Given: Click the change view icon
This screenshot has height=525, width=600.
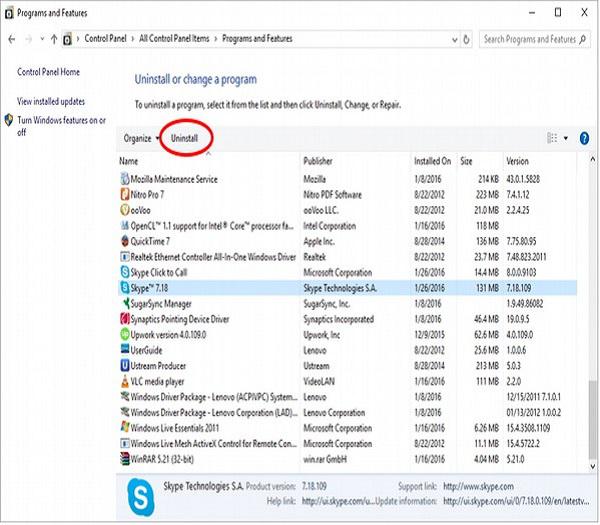Looking at the screenshot, I should click(552, 138).
